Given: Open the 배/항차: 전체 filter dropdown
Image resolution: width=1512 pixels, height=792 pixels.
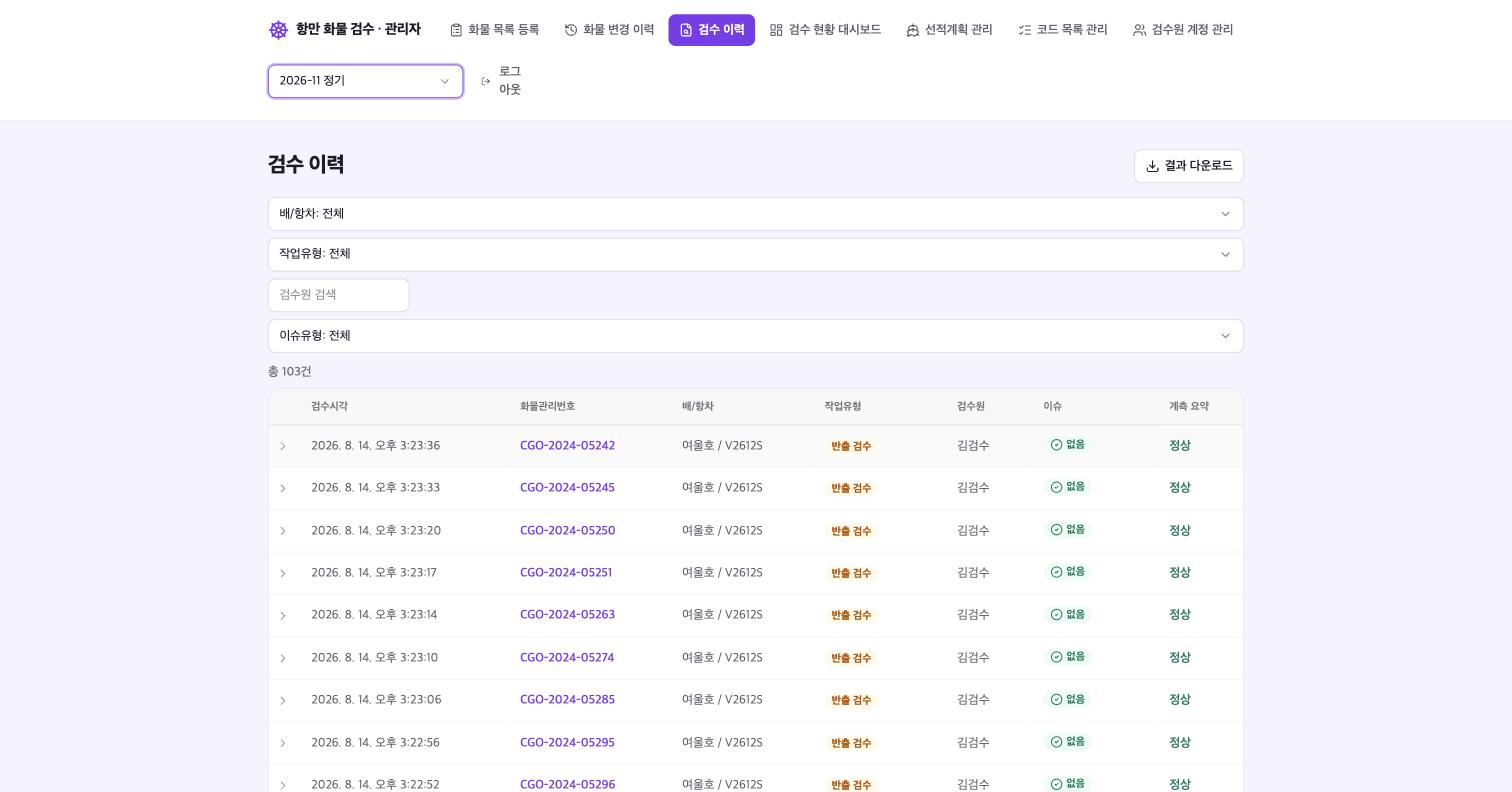Looking at the screenshot, I should [x=755, y=214].
